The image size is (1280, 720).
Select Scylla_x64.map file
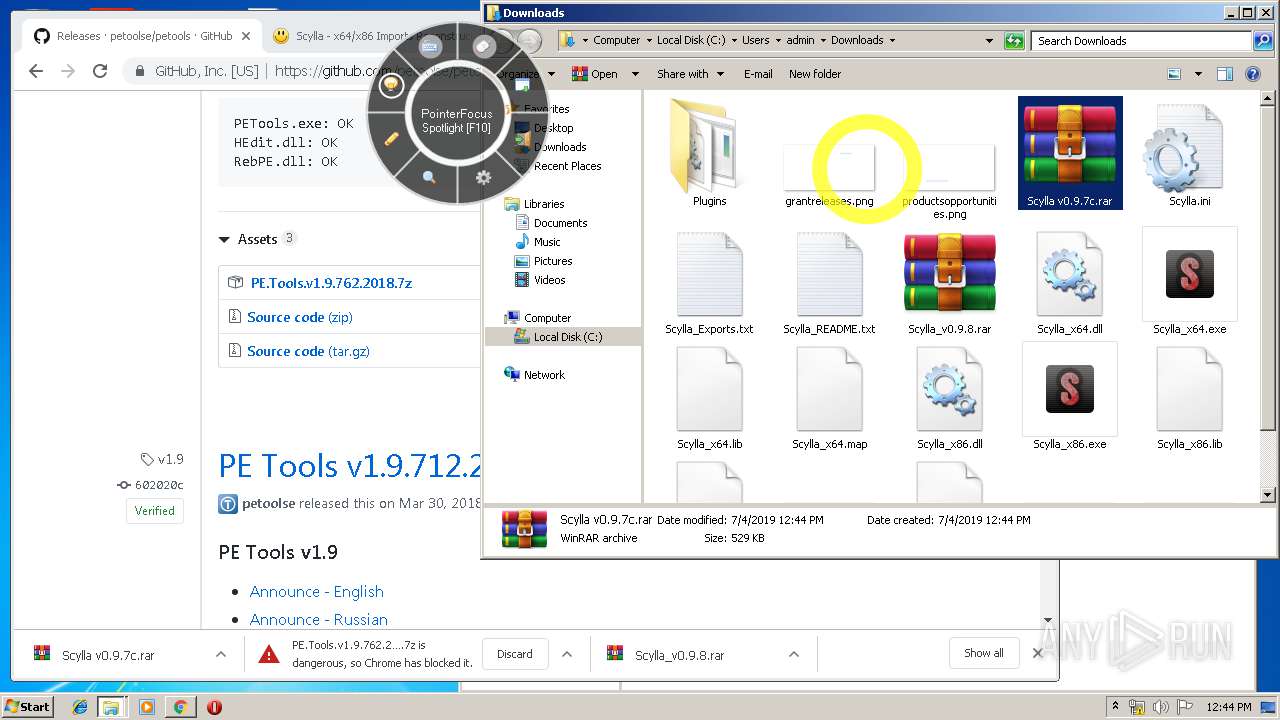coord(829,398)
